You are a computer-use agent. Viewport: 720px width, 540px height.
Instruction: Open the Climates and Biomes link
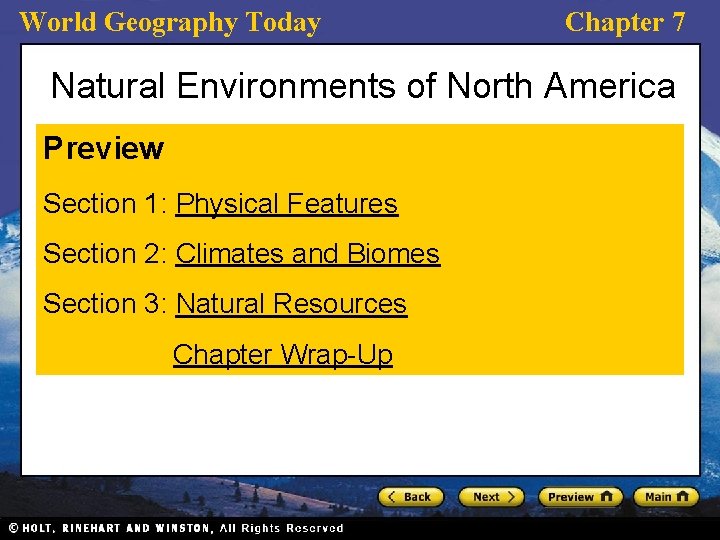pyautogui.click(x=308, y=253)
